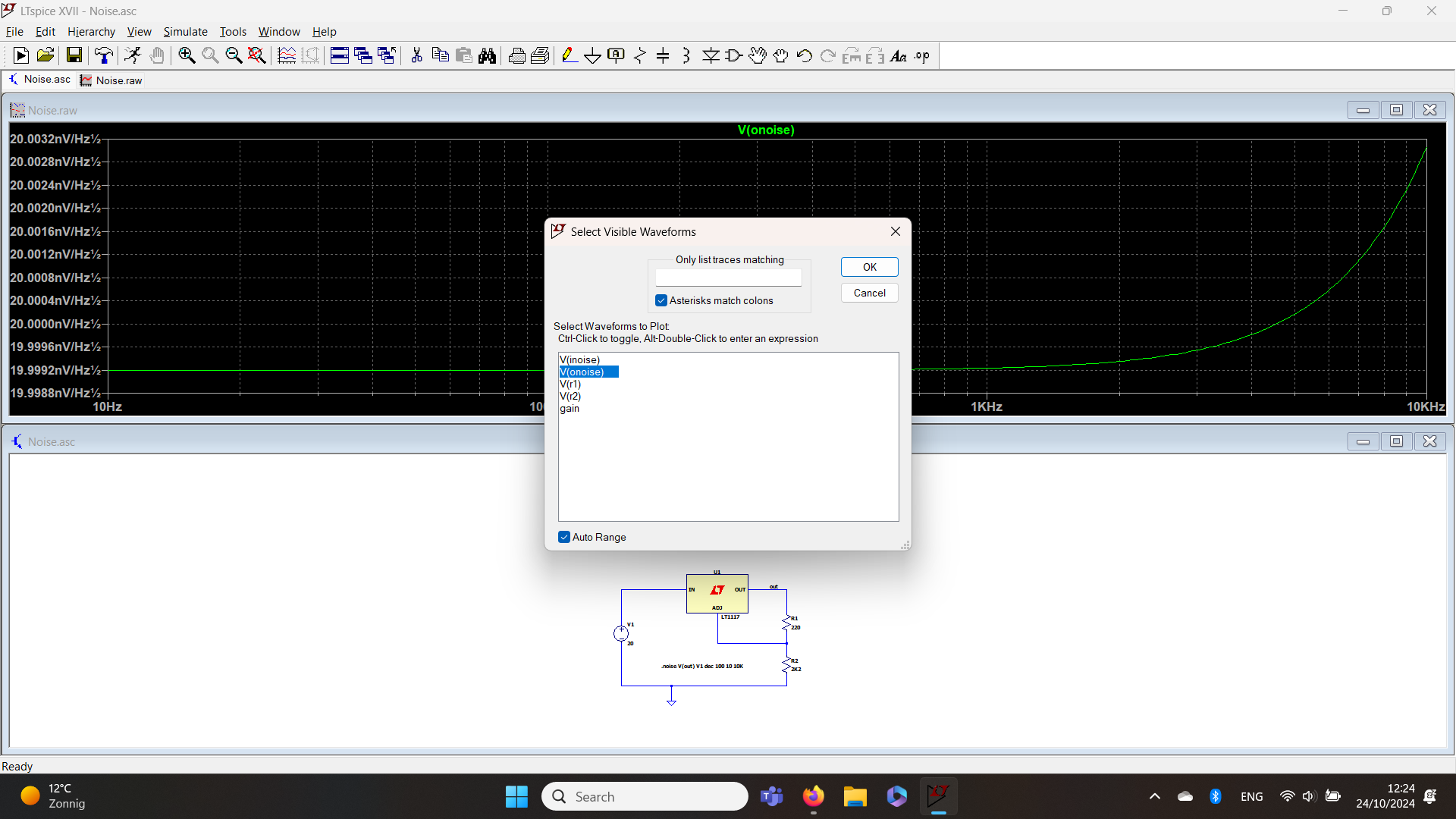Screen dimensions: 1456x819
Task: Open the Window menu
Action: [279, 31]
